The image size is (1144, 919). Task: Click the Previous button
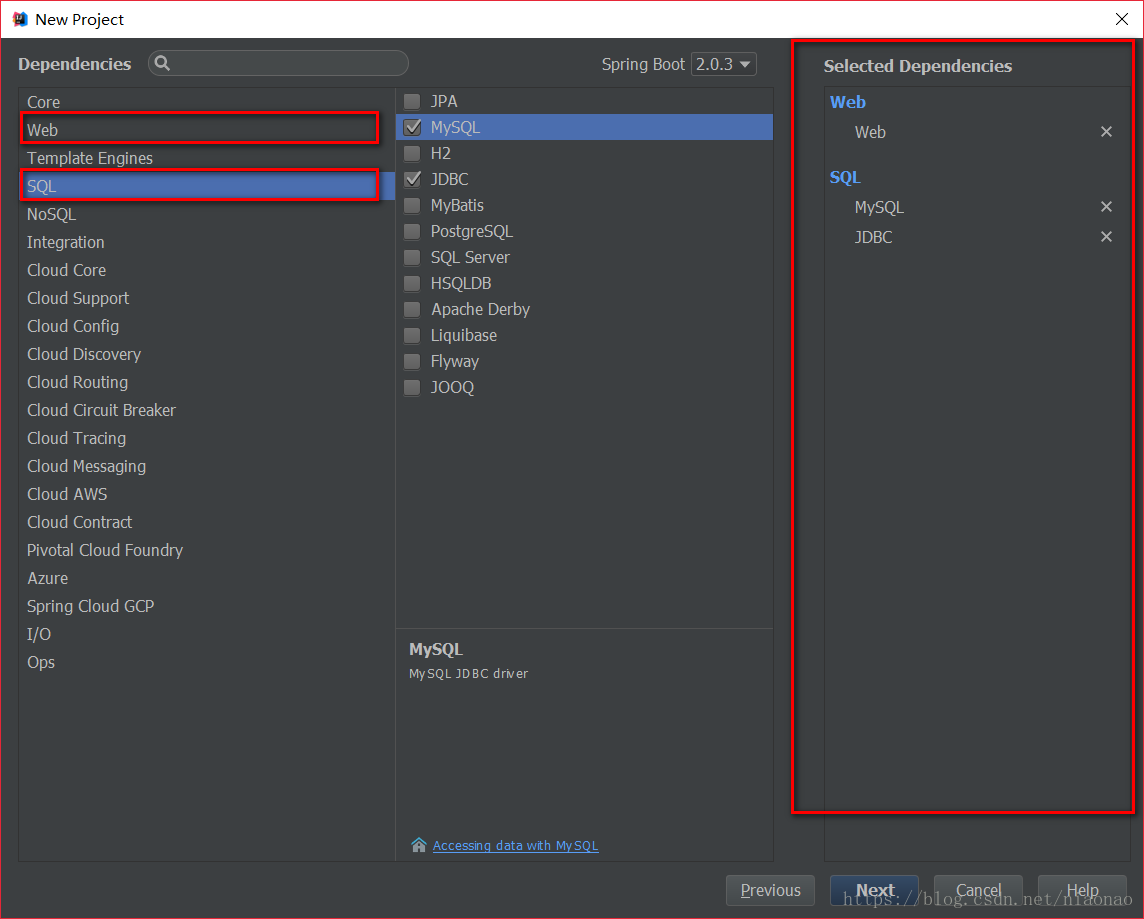point(770,890)
